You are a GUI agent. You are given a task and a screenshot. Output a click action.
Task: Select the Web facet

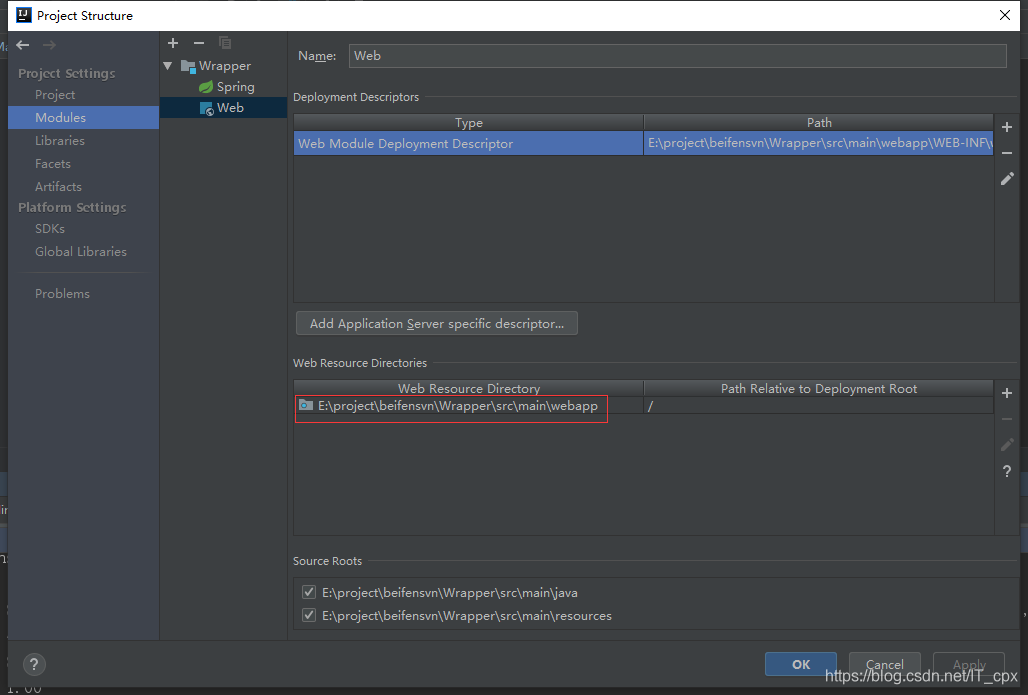[223, 108]
